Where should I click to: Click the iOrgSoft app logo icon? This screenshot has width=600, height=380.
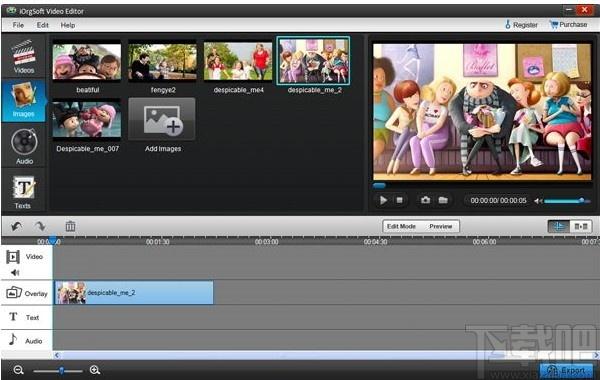pos(11,10)
